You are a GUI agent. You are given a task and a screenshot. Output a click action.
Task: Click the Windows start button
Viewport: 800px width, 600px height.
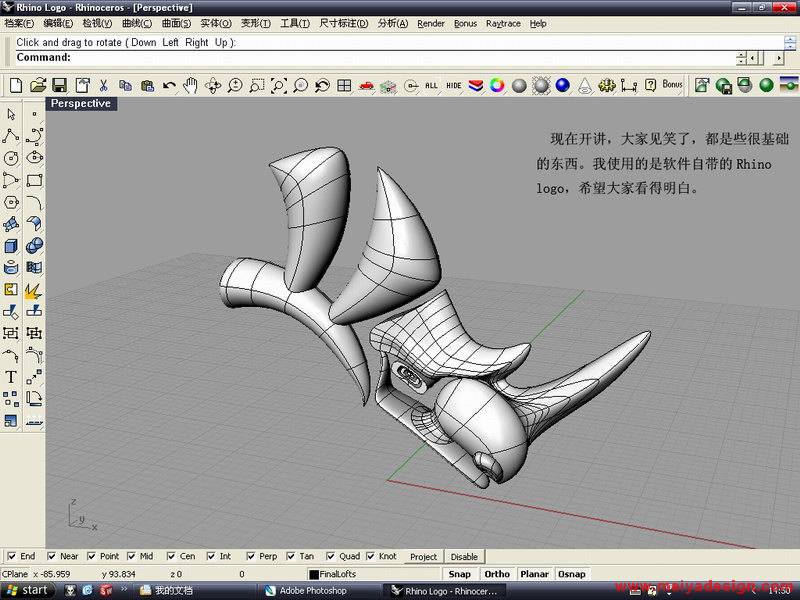coord(27,590)
